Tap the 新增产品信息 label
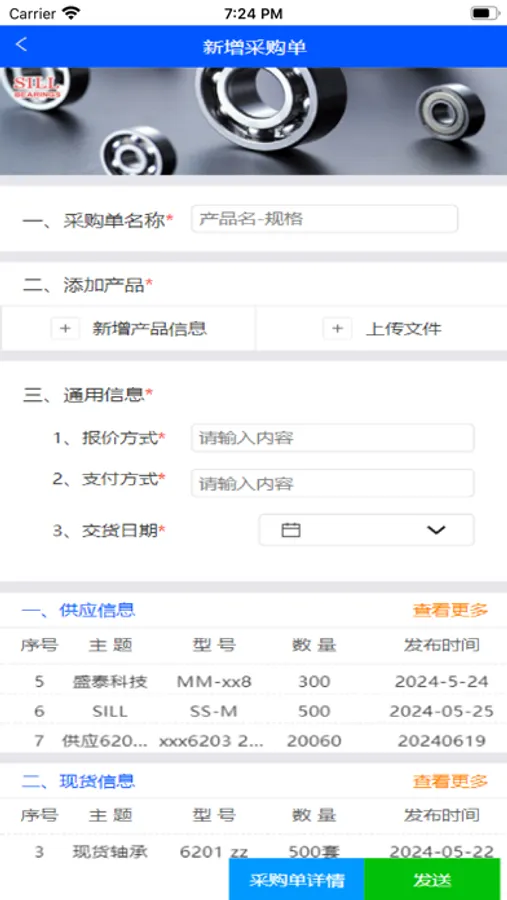 pyautogui.click(x=149, y=329)
